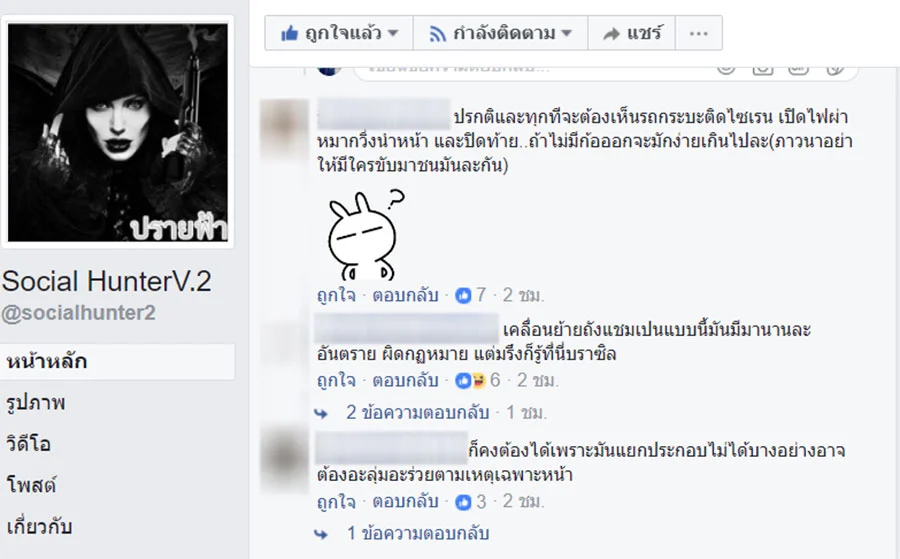Image resolution: width=900 pixels, height=559 pixels.
Task: Click the like reaction icon next to 7
Action: click(x=463, y=296)
